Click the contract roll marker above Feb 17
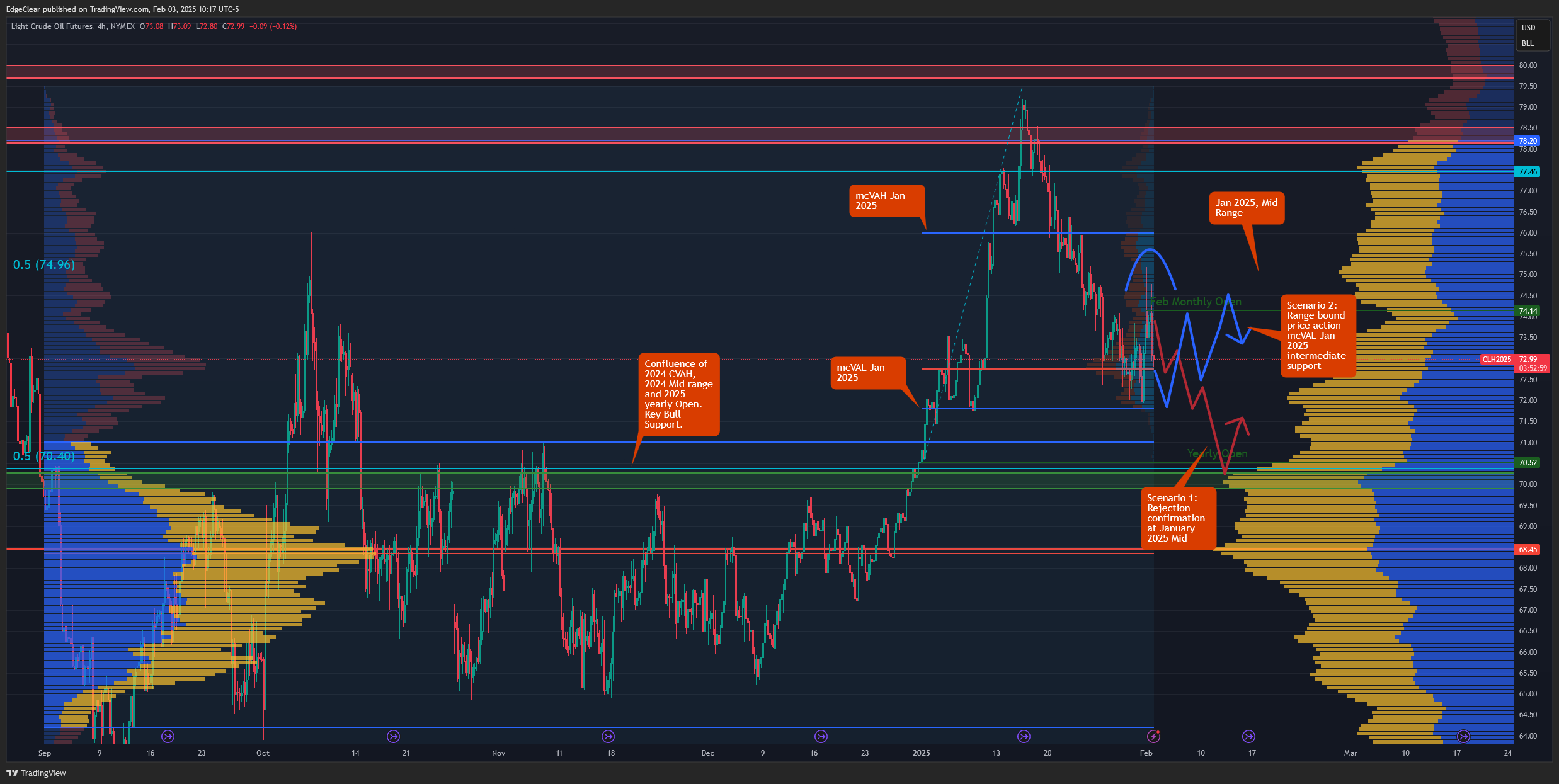The width and height of the screenshot is (1559, 784). click(1248, 736)
